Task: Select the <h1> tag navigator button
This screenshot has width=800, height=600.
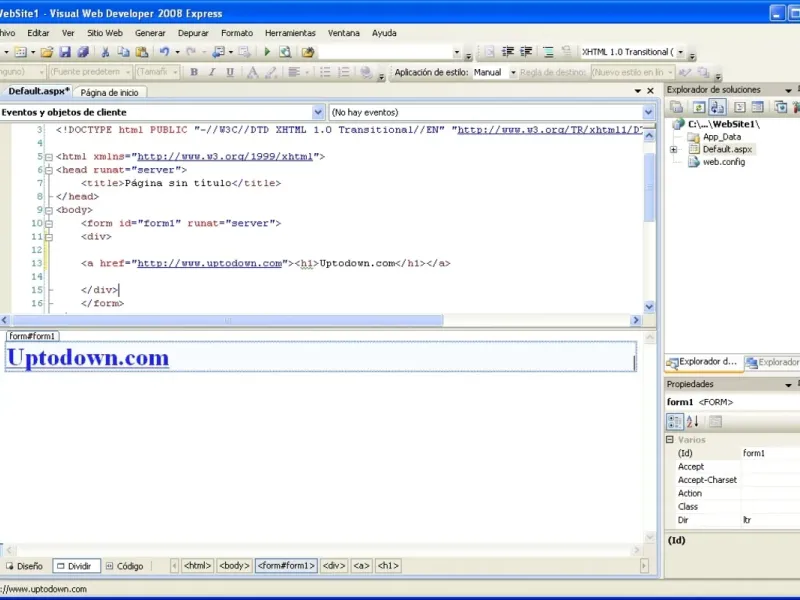Action: [x=388, y=566]
